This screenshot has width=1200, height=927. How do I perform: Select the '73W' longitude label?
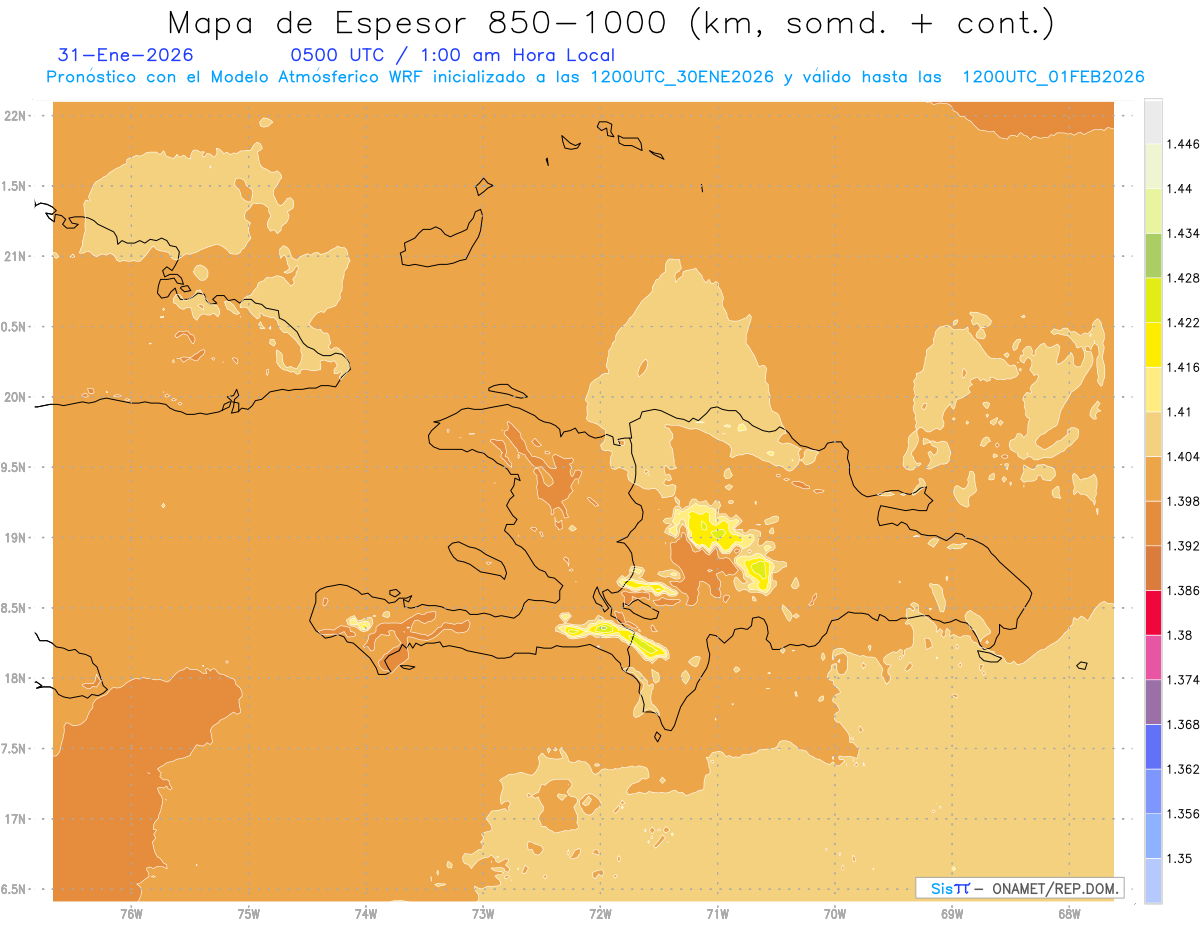pos(483,914)
